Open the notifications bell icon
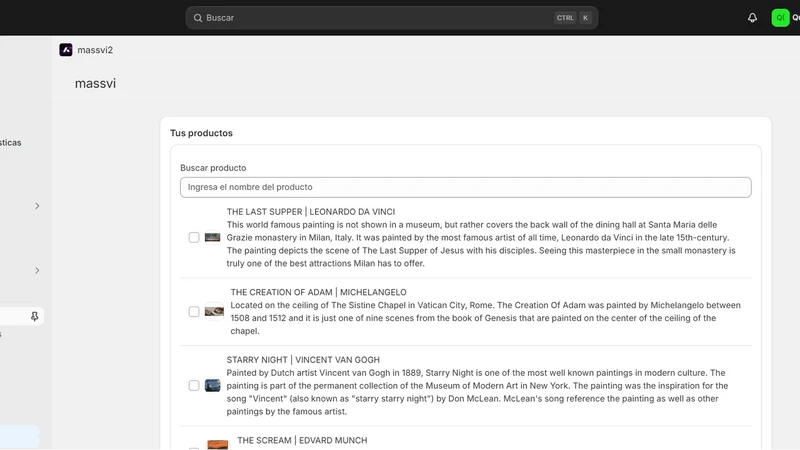Image resolution: width=800 pixels, height=450 pixels. point(752,18)
